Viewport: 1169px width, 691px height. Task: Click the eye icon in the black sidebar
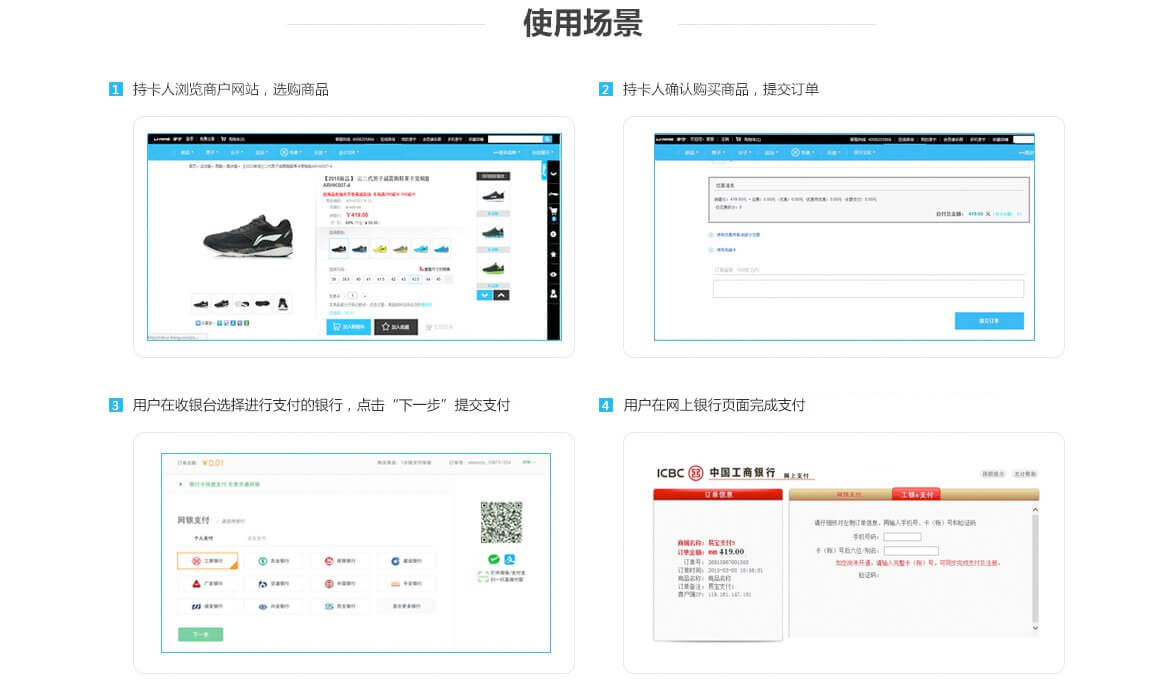(x=553, y=274)
